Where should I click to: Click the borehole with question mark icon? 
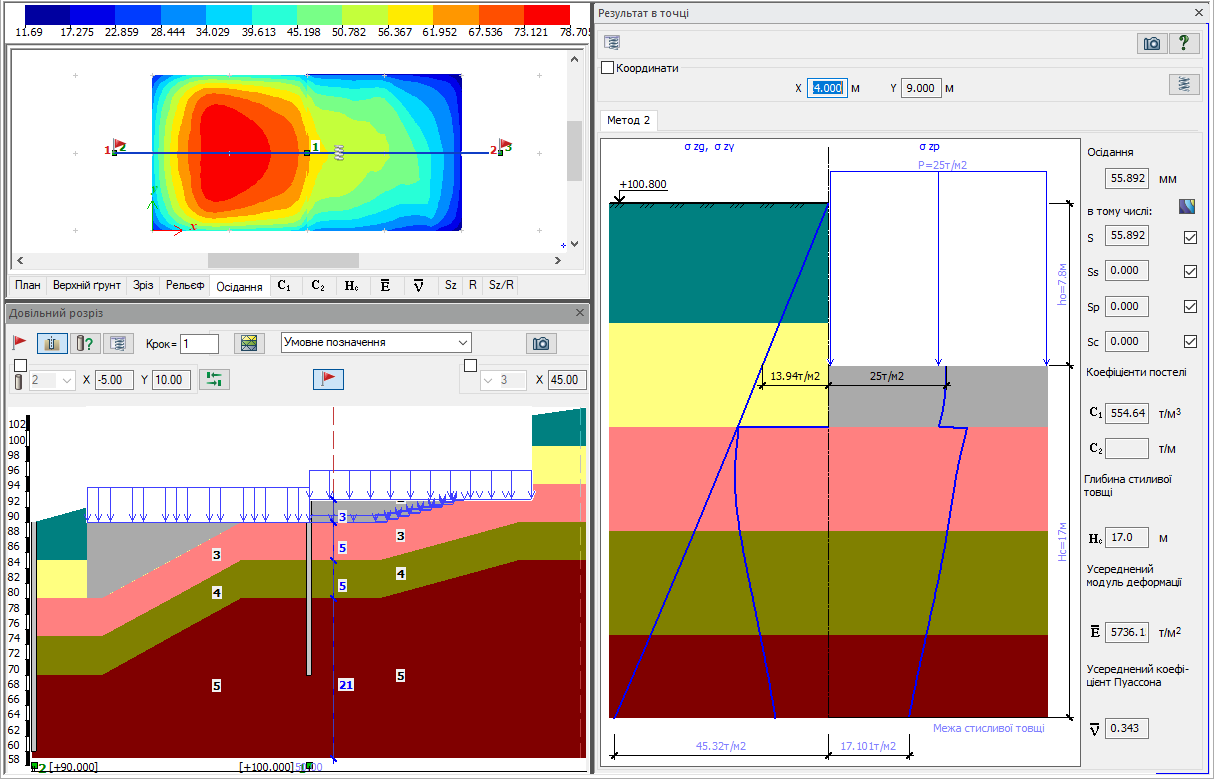click(x=85, y=343)
